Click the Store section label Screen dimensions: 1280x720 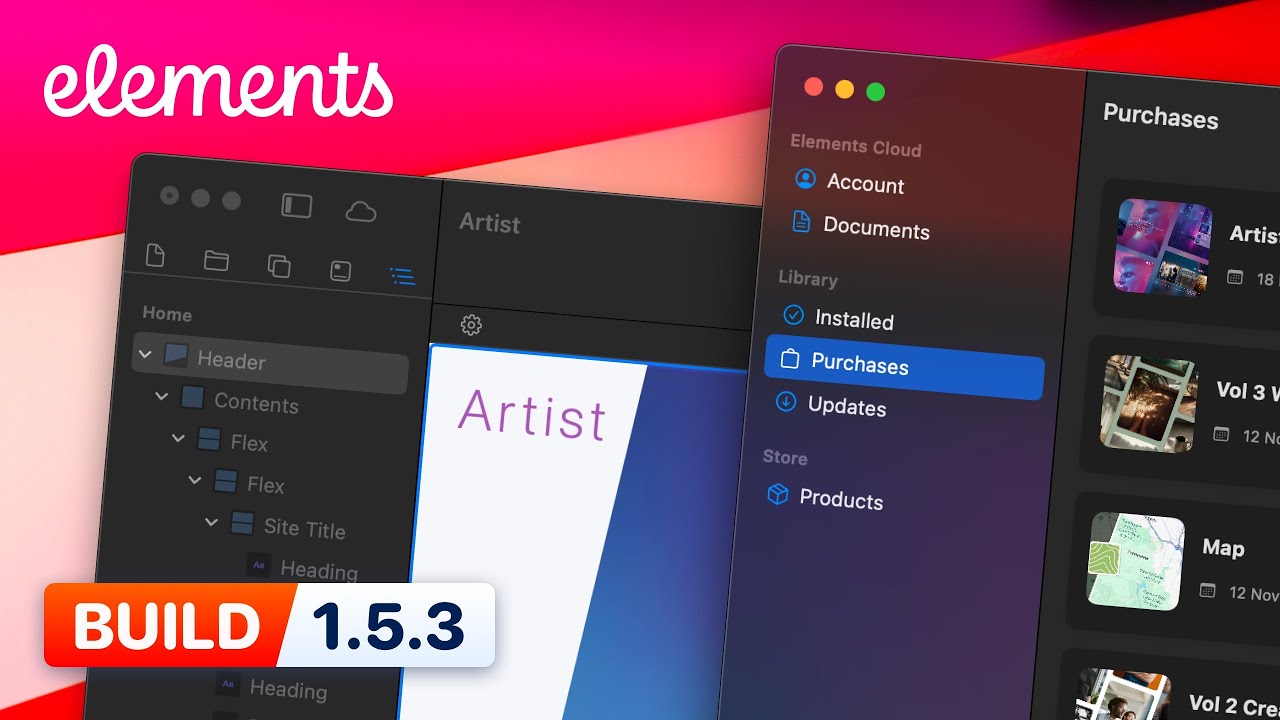(785, 457)
